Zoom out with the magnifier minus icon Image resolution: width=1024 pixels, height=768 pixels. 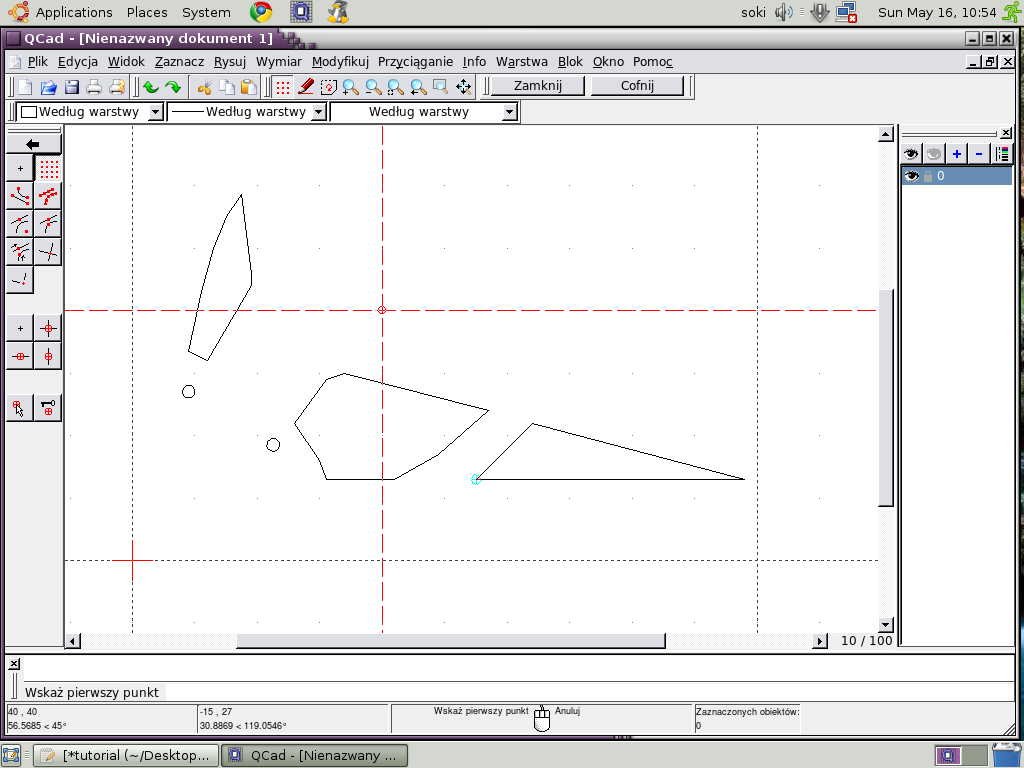(x=374, y=87)
